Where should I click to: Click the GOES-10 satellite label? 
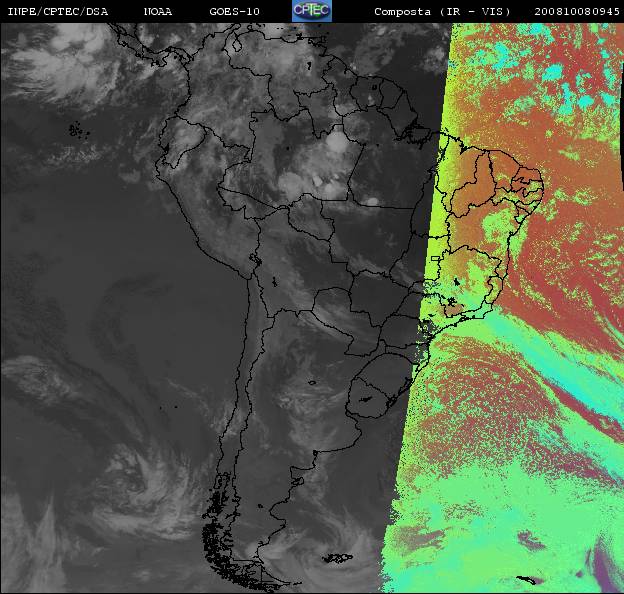[x=234, y=12]
